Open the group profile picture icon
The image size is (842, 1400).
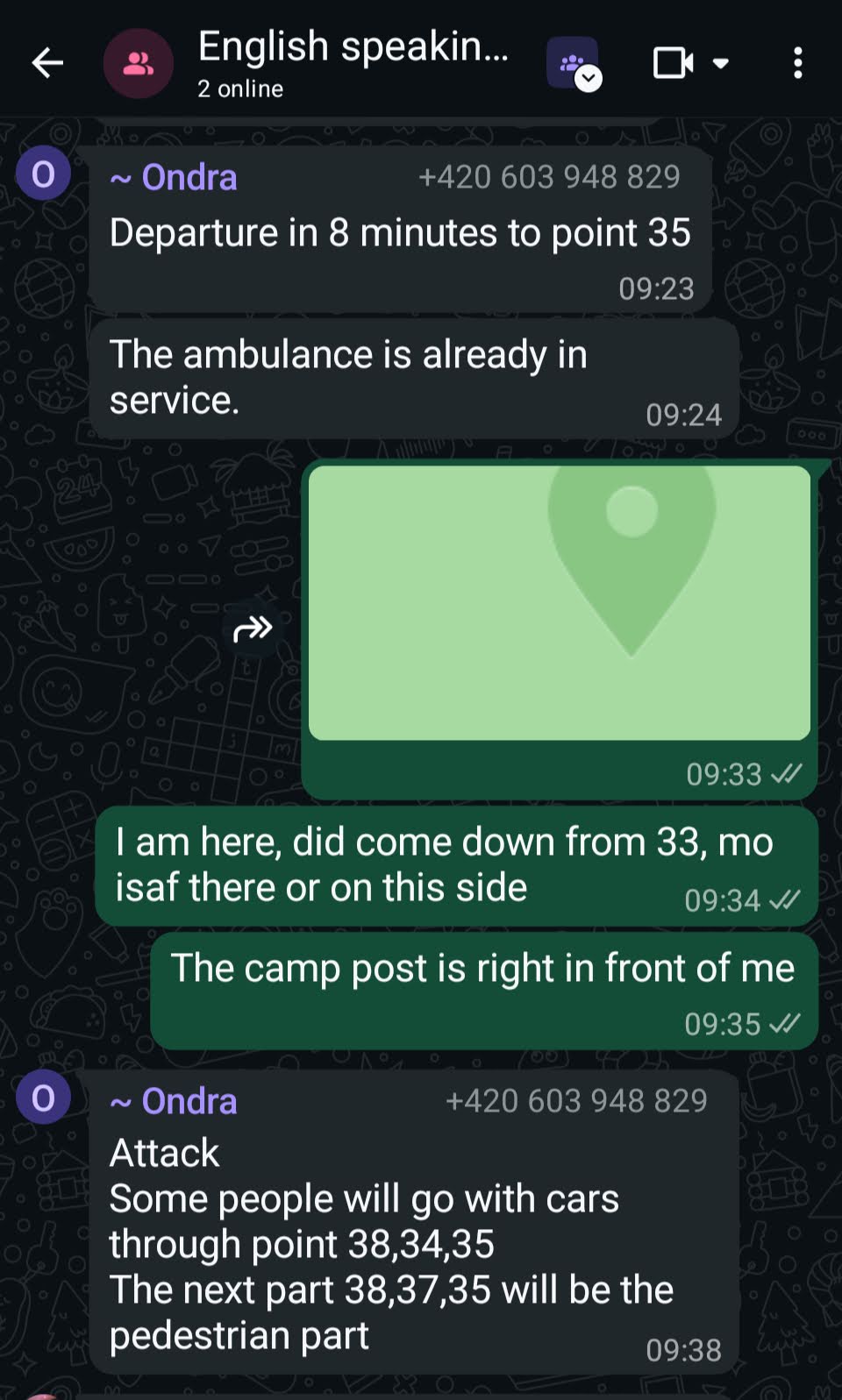[x=139, y=63]
